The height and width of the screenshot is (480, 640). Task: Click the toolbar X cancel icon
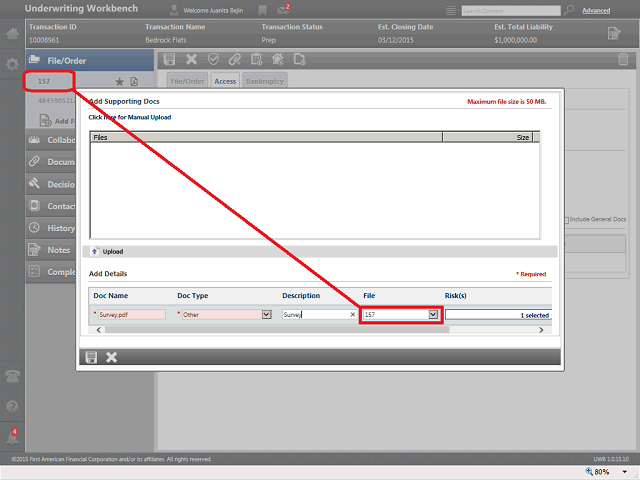pos(191,60)
